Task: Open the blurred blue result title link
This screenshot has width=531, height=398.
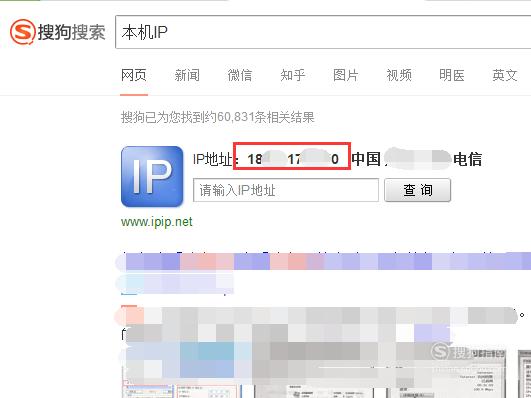Action: pyautogui.click(x=323, y=261)
